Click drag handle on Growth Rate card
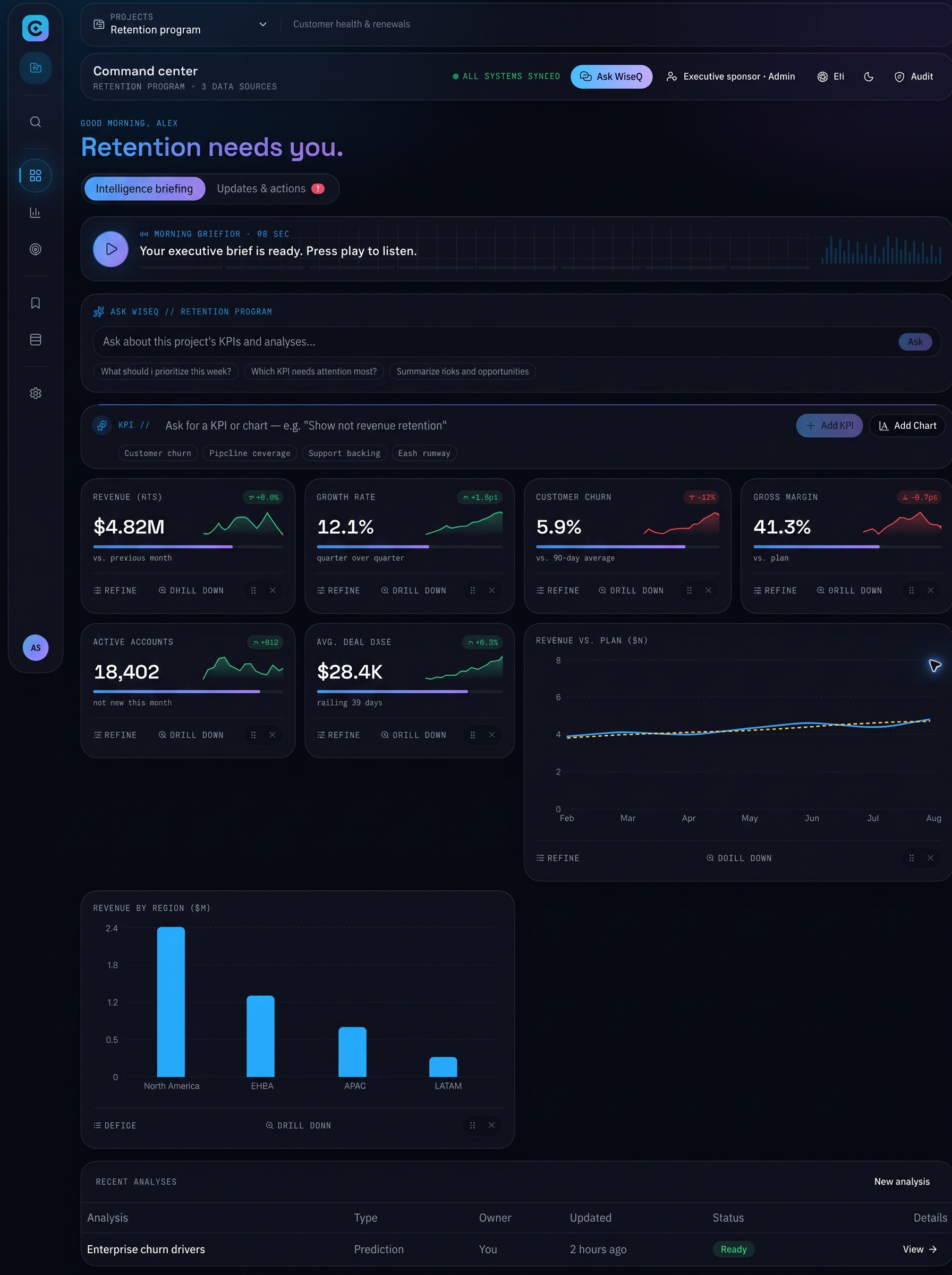 [472, 590]
